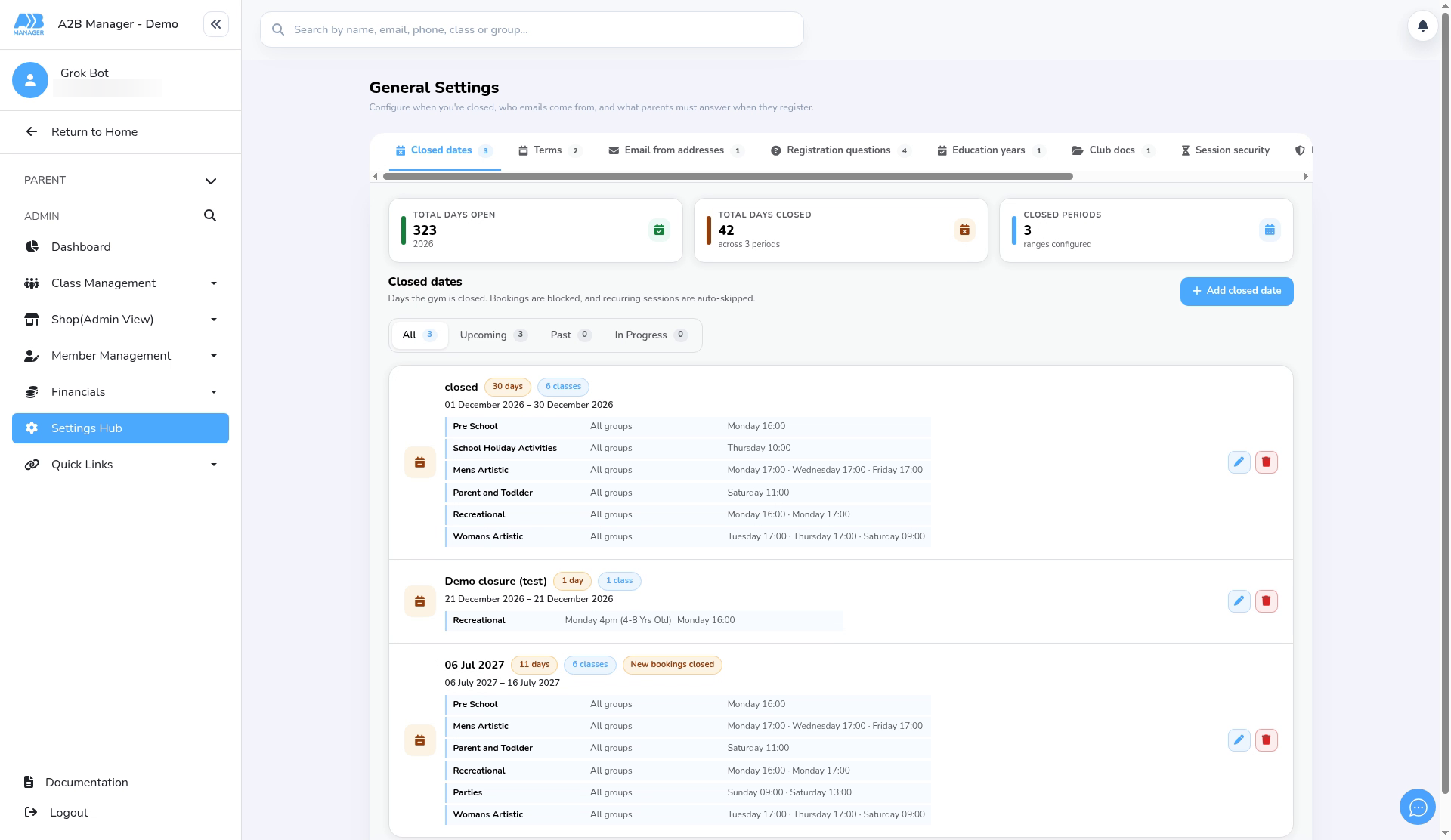Expand Member Management submenu
Image resolution: width=1451 pixels, height=840 pixels.
tap(214, 356)
